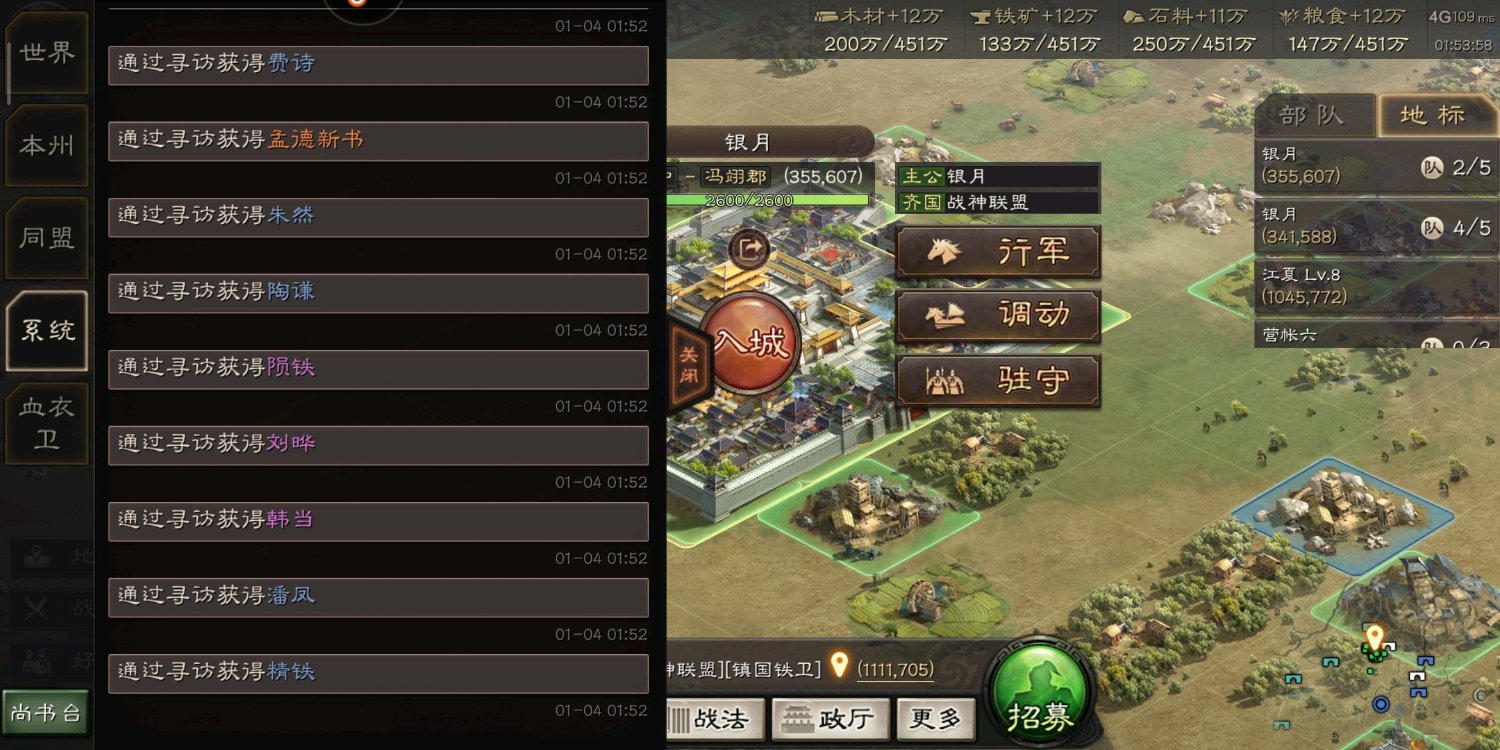This screenshot has height=750, width=1500.
Task: Select the 江夏 Lv.8 landmark entry
Action: point(1376,285)
